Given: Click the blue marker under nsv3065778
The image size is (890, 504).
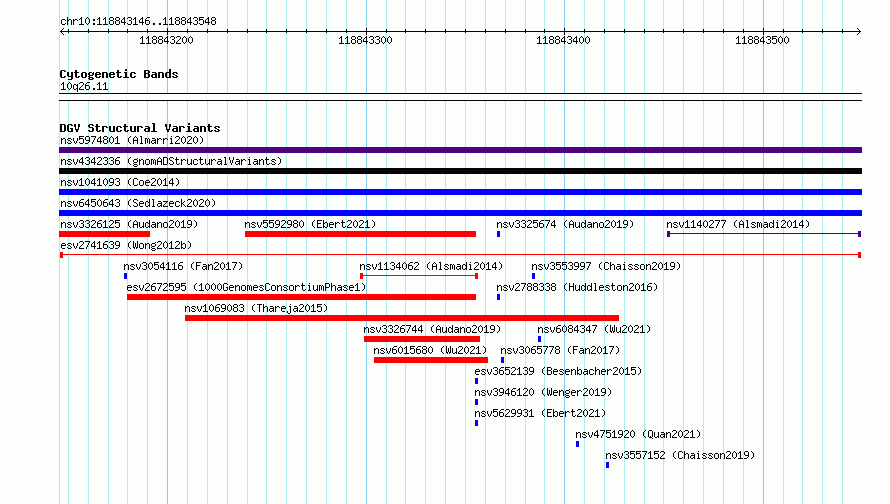Looking at the screenshot, I should [502, 360].
